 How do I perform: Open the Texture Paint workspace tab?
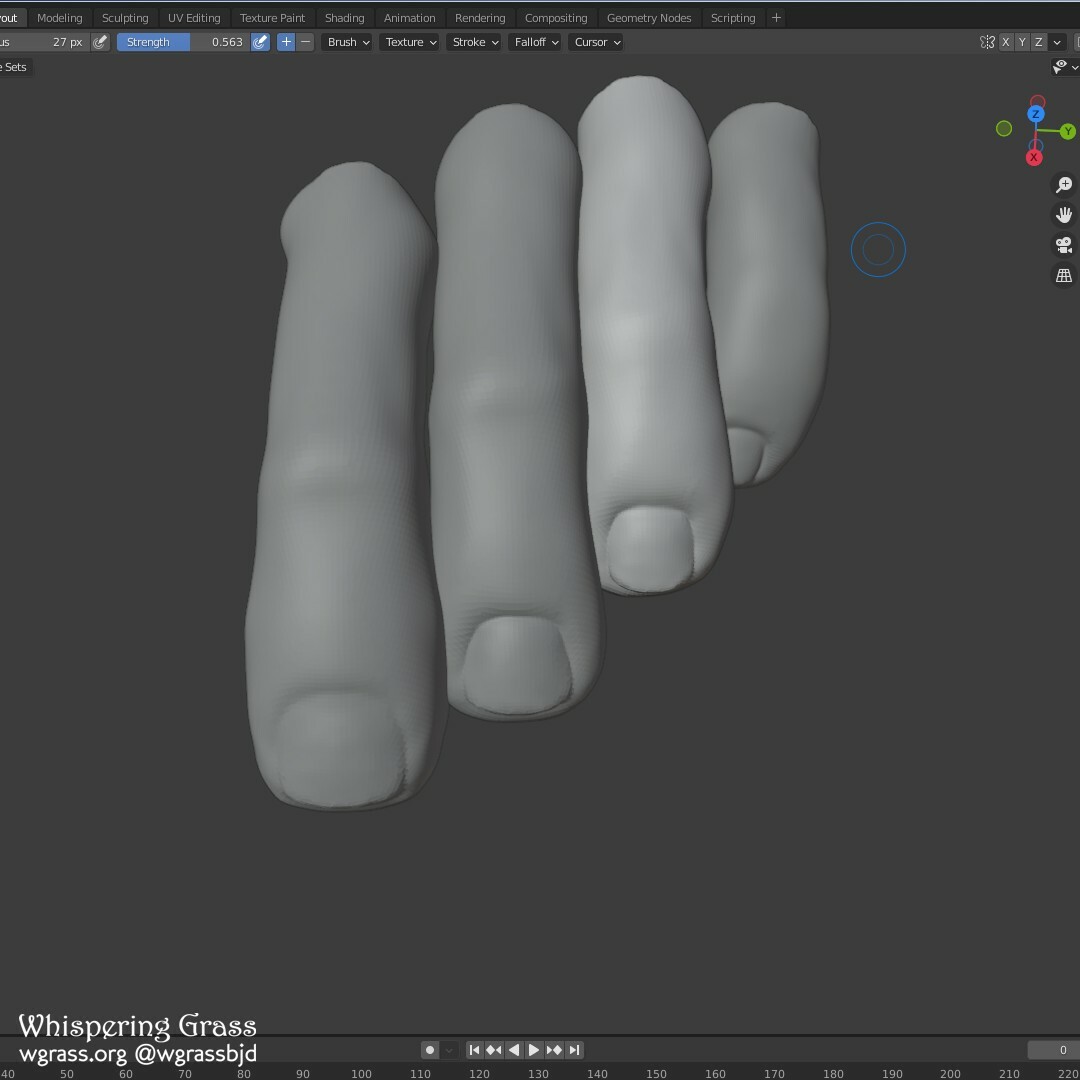(x=272, y=18)
